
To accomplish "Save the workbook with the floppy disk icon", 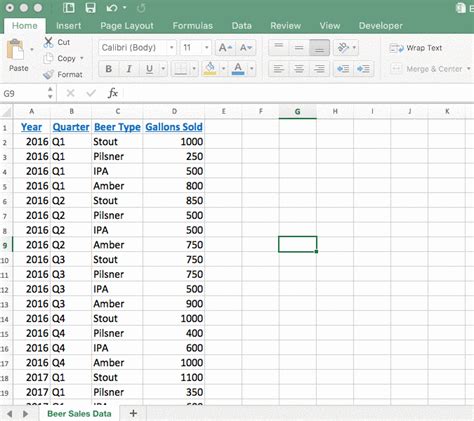I will (91, 8).
